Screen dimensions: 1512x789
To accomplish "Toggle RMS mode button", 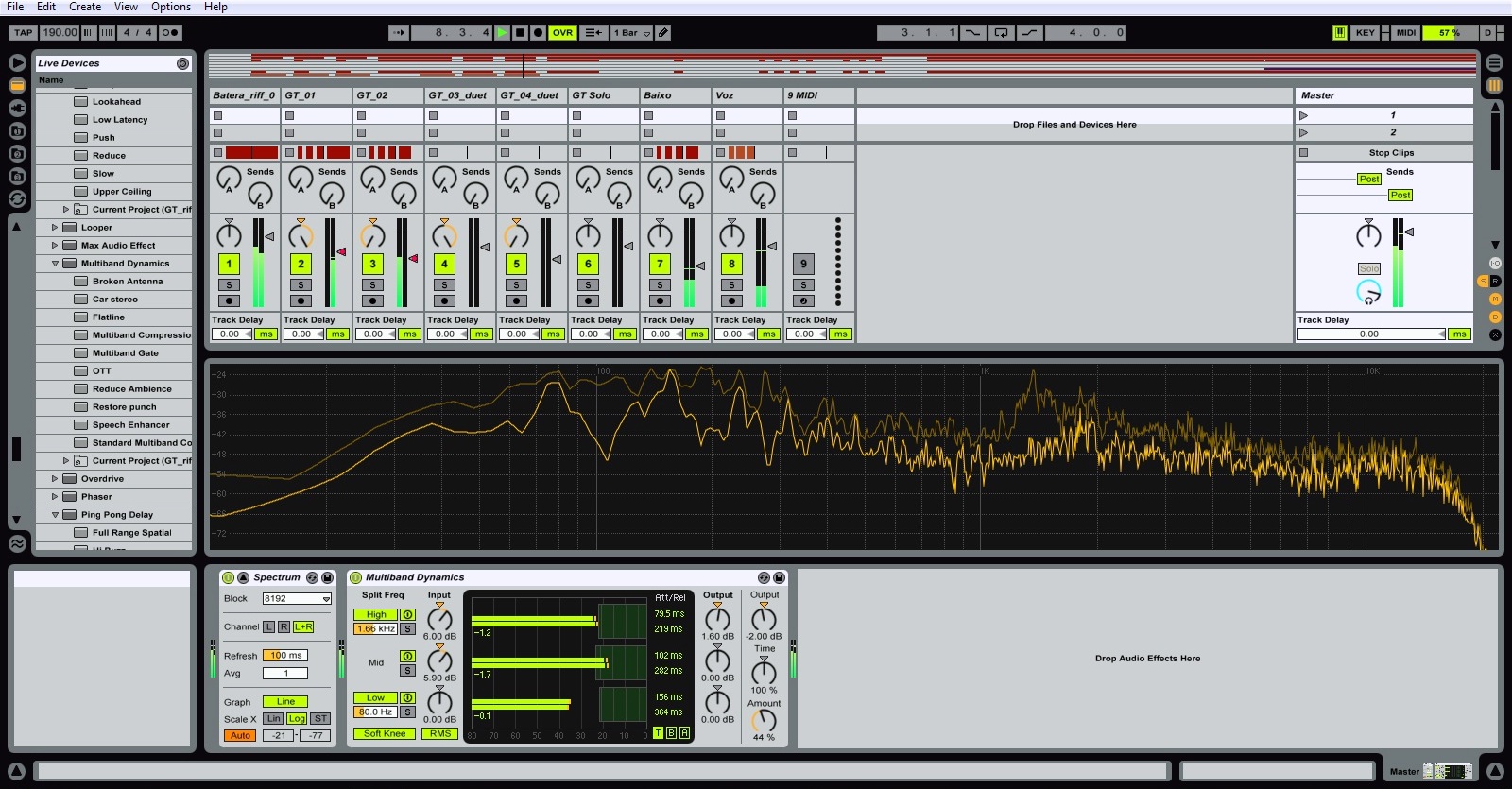I will (x=440, y=733).
